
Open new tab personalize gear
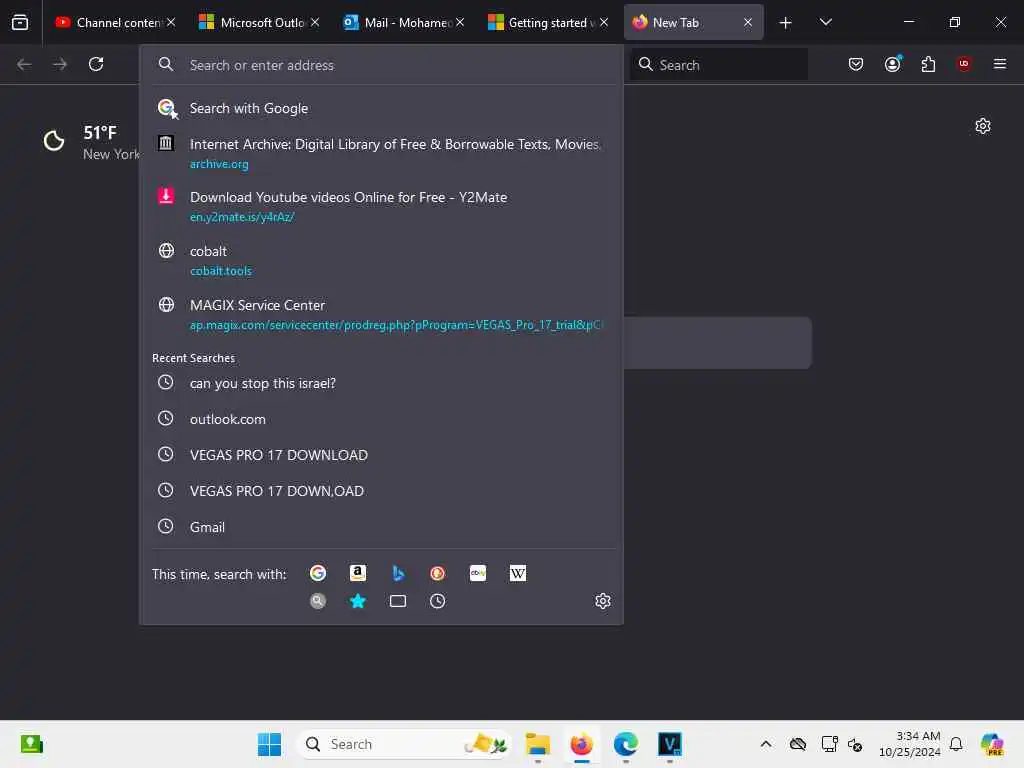pyautogui.click(x=983, y=126)
